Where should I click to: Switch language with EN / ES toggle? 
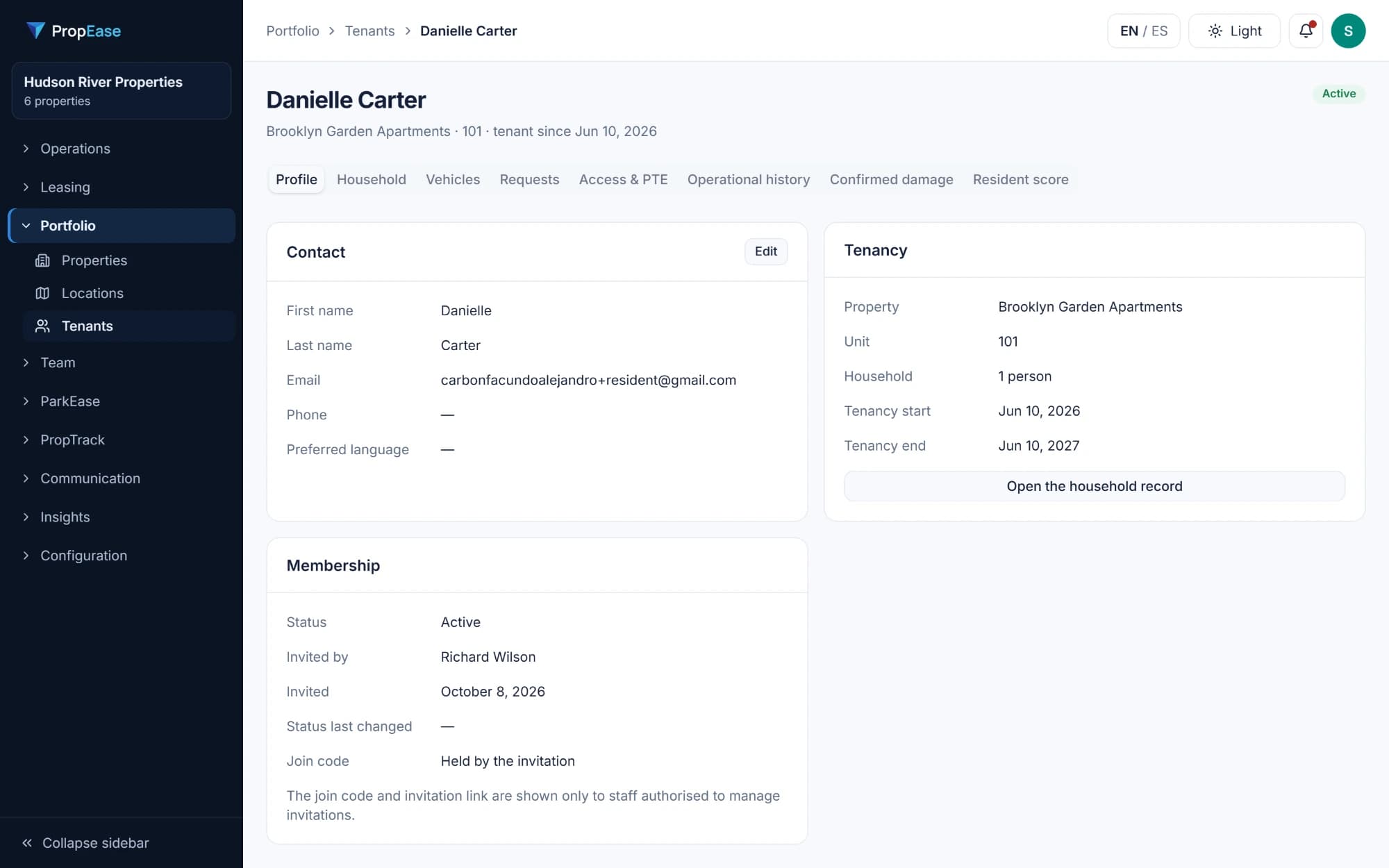pos(1143,31)
